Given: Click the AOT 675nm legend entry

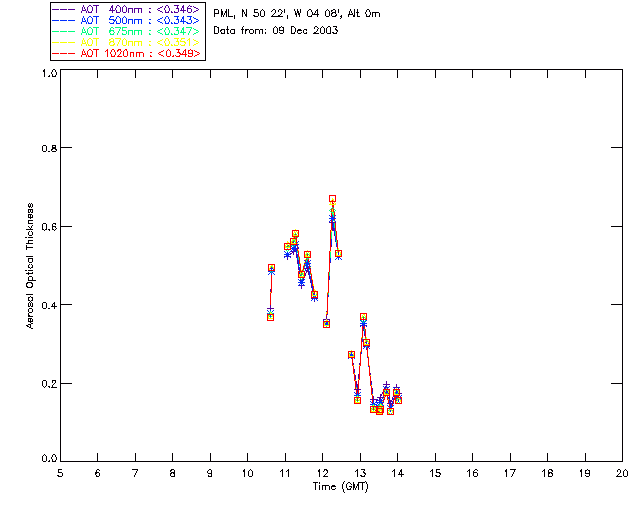Looking at the screenshot, I should point(126,31).
